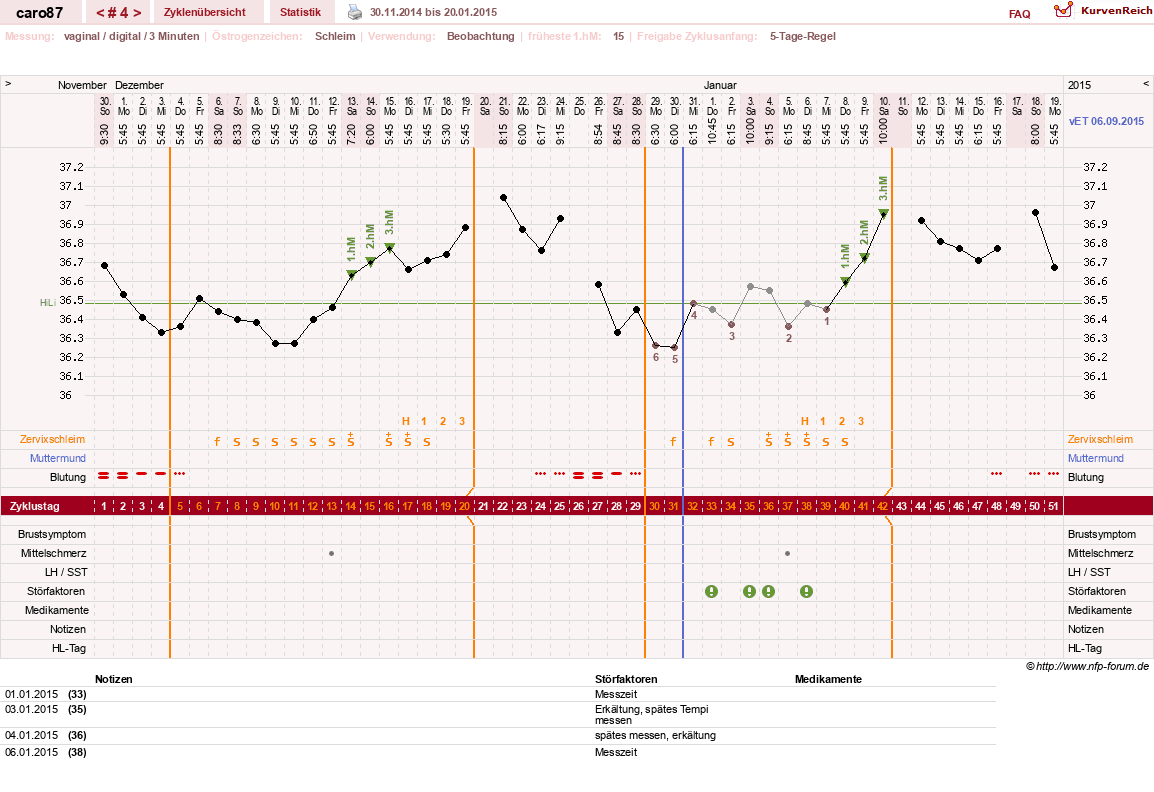Select cycle day 42 in red bar

point(882,506)
